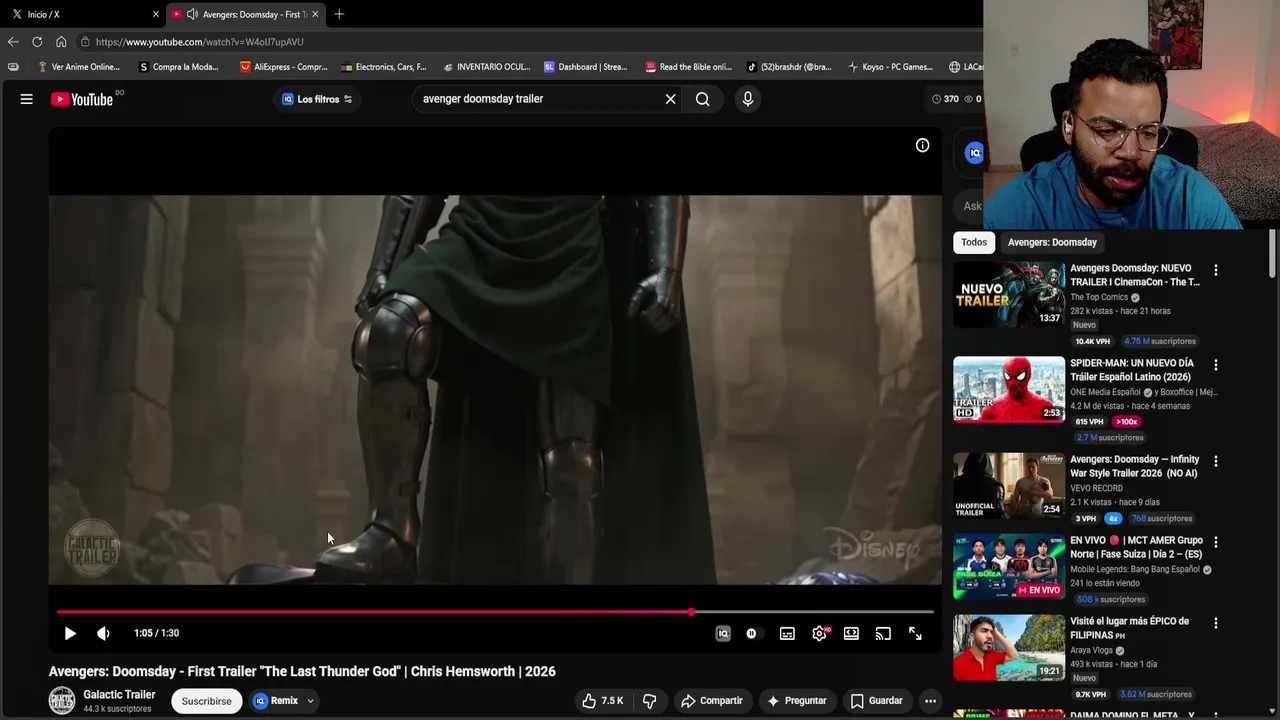Image resolution: width=1280 pixels, height=720 pixels.
Task: Start voice search with the microphone
Action: coord(747,99)
